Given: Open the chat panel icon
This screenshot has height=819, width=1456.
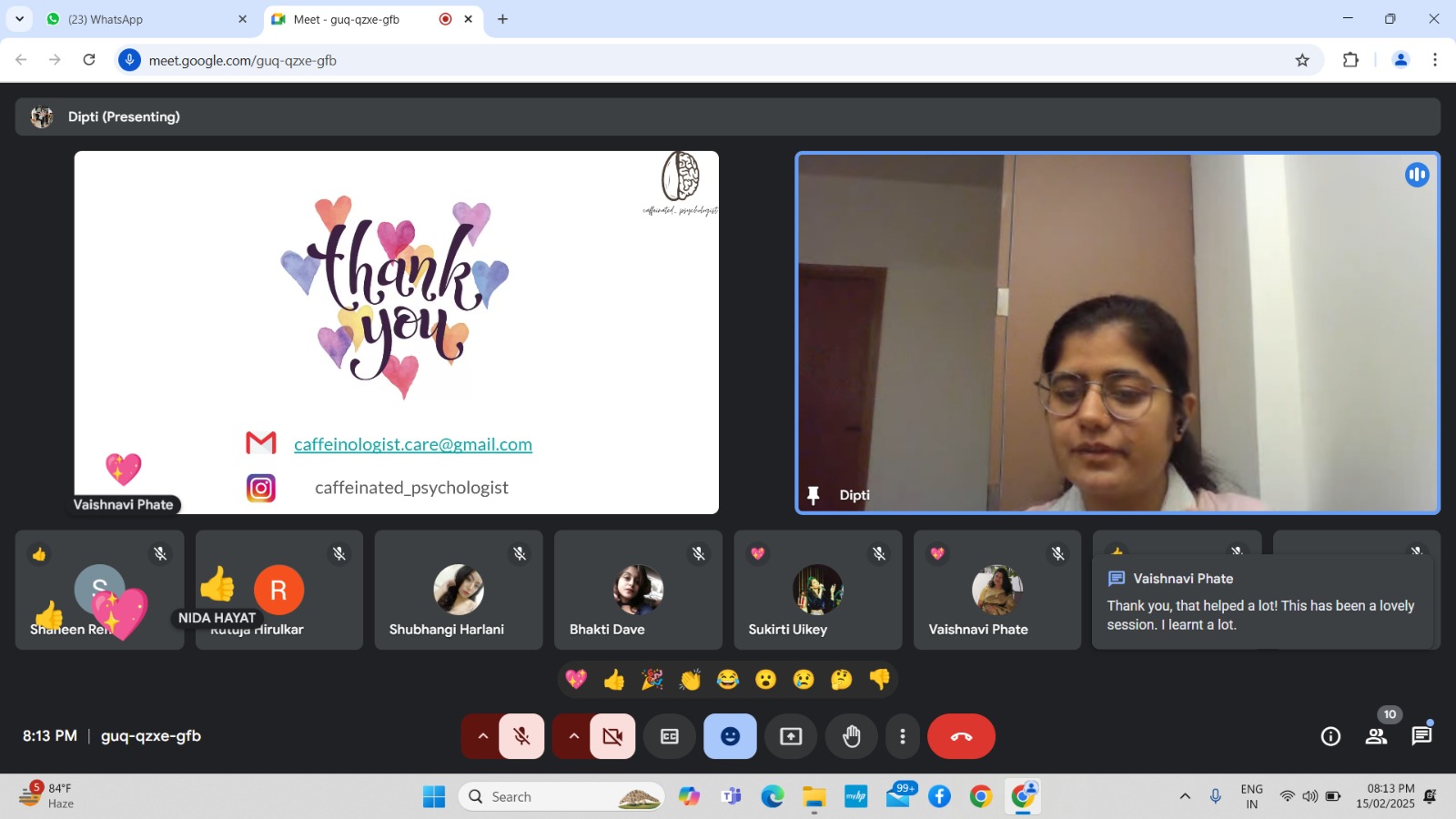Looking at the screenshot, I should coord(1421,736).
